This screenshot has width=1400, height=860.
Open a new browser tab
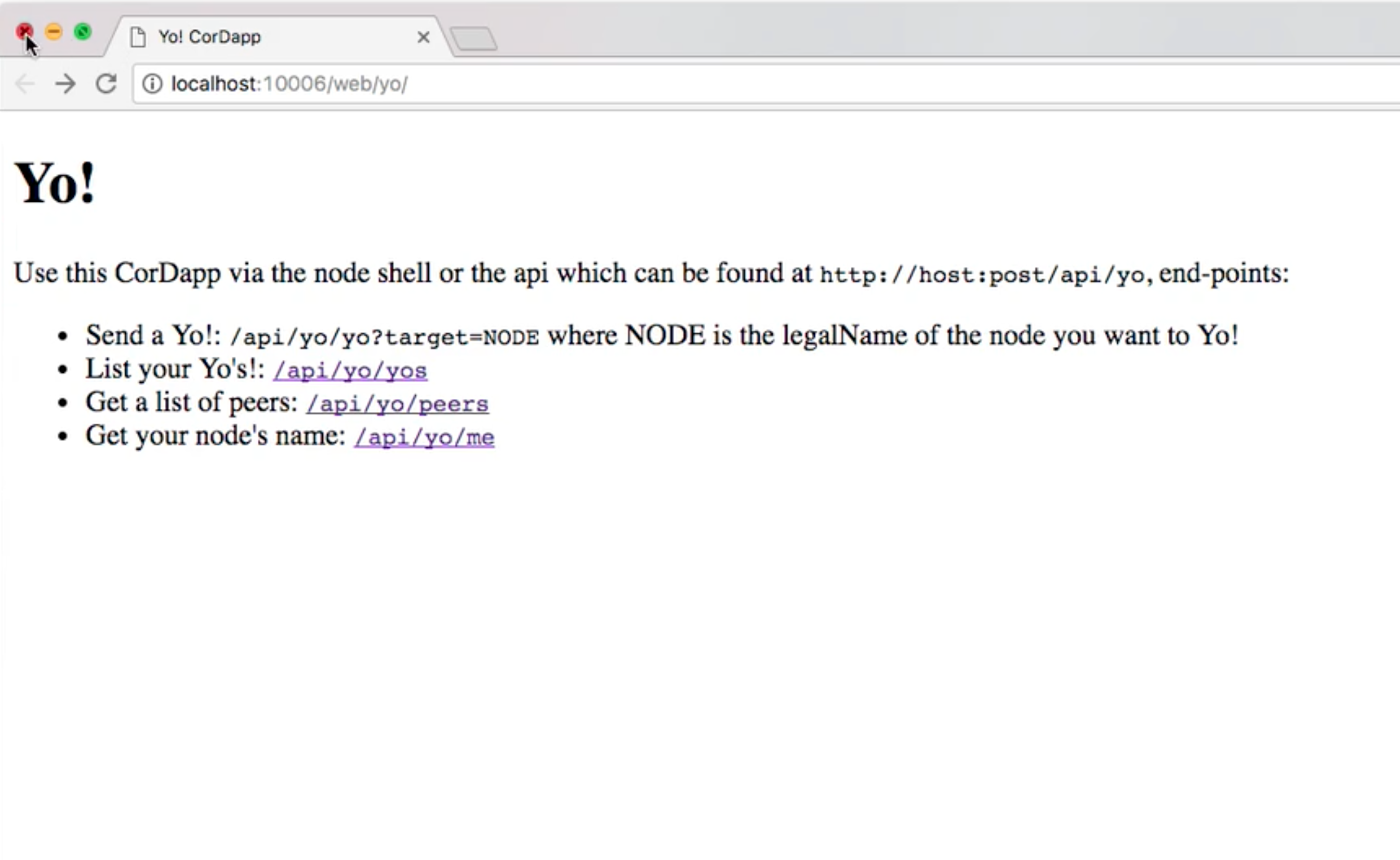click(x=473, y=38)
